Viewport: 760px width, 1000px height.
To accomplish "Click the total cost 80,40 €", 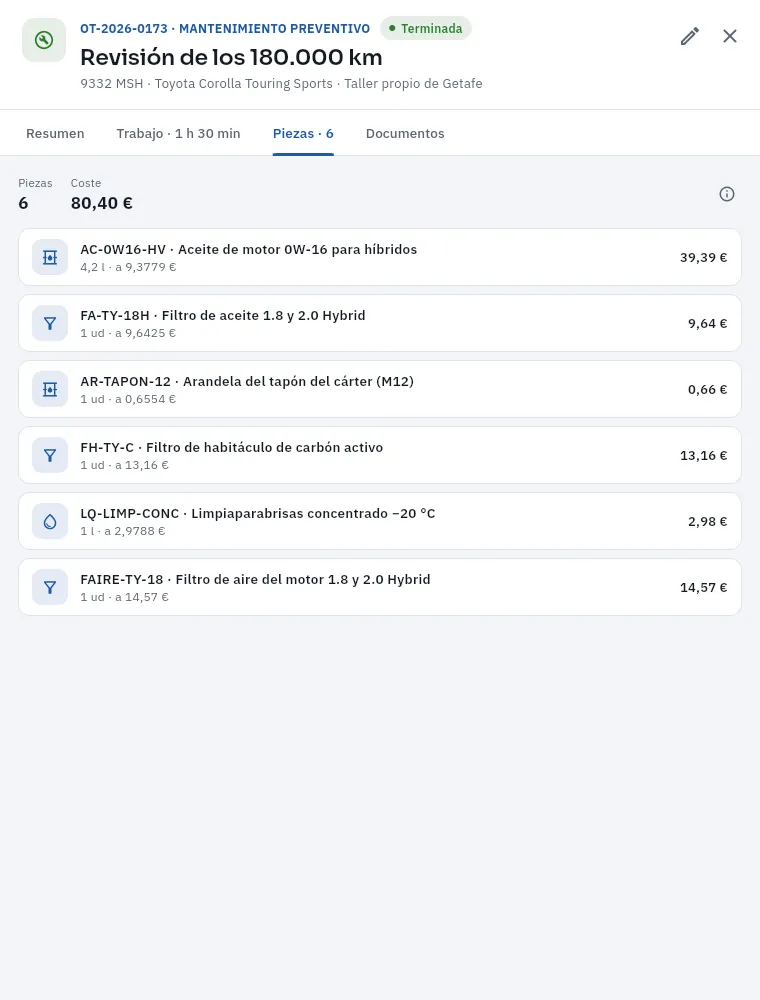I will point(101,203).
